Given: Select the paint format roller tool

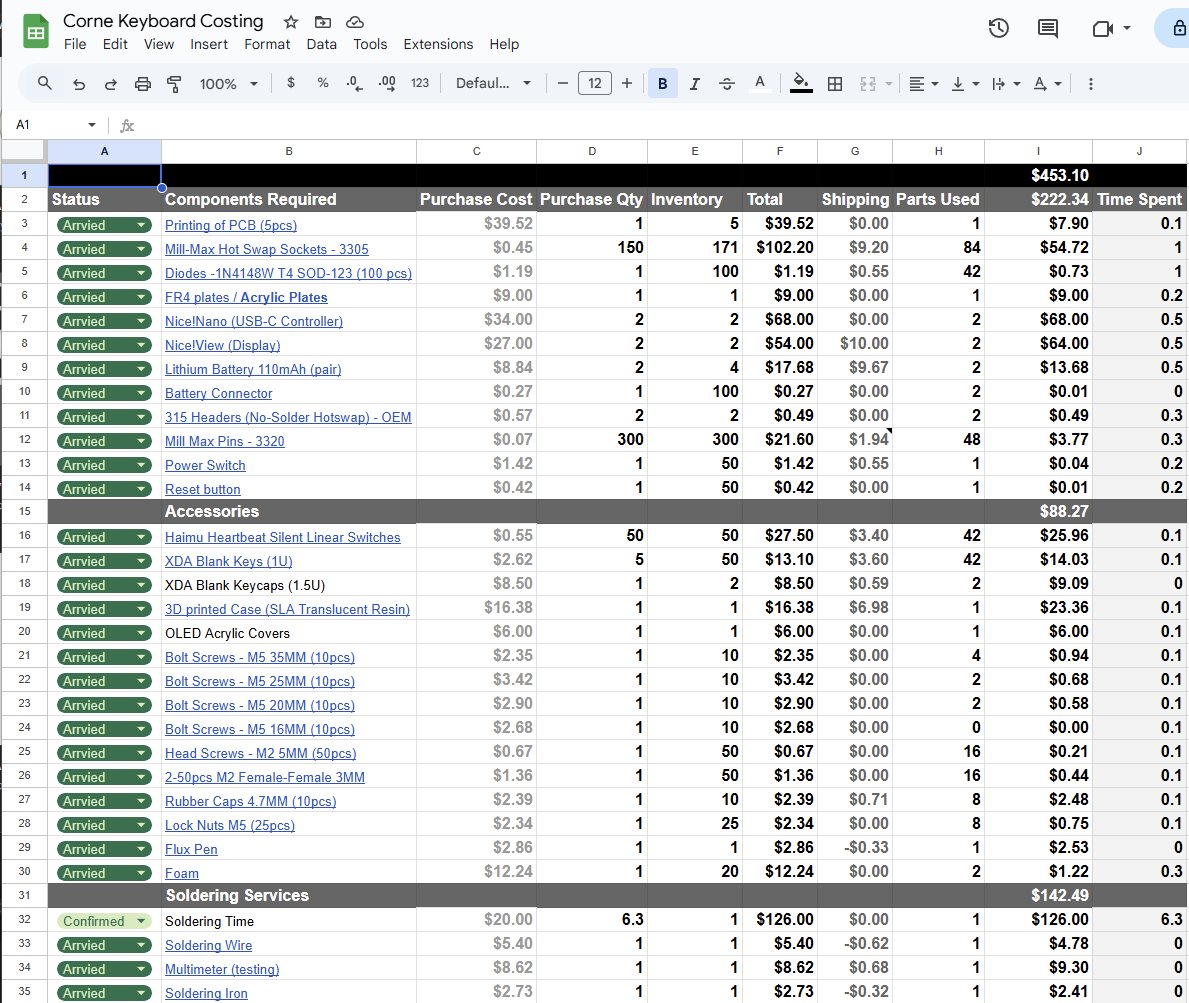Looking at the screenshot, I should (x=174, y=84).
